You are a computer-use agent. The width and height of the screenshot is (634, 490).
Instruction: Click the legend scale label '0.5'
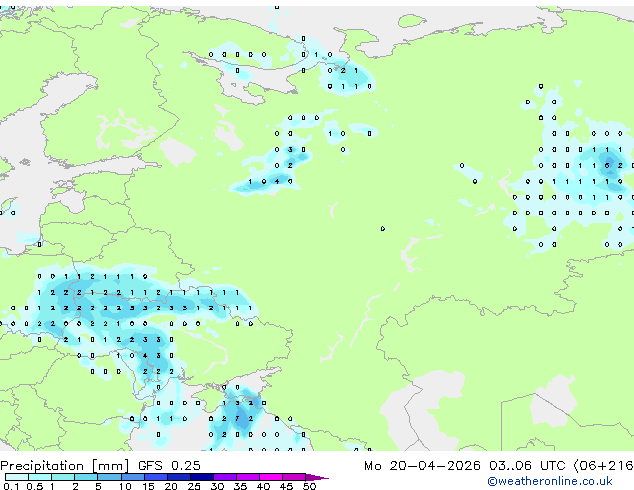34,486
